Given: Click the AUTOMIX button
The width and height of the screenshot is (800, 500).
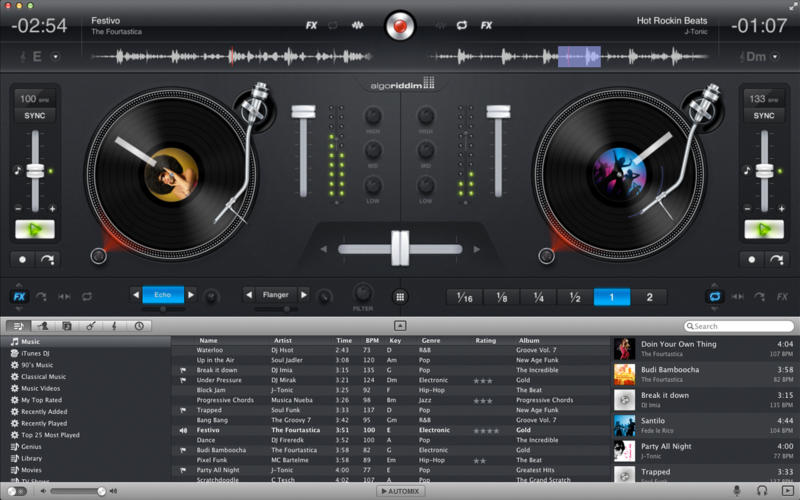Looking at the screenshot, I should (400, 491).
